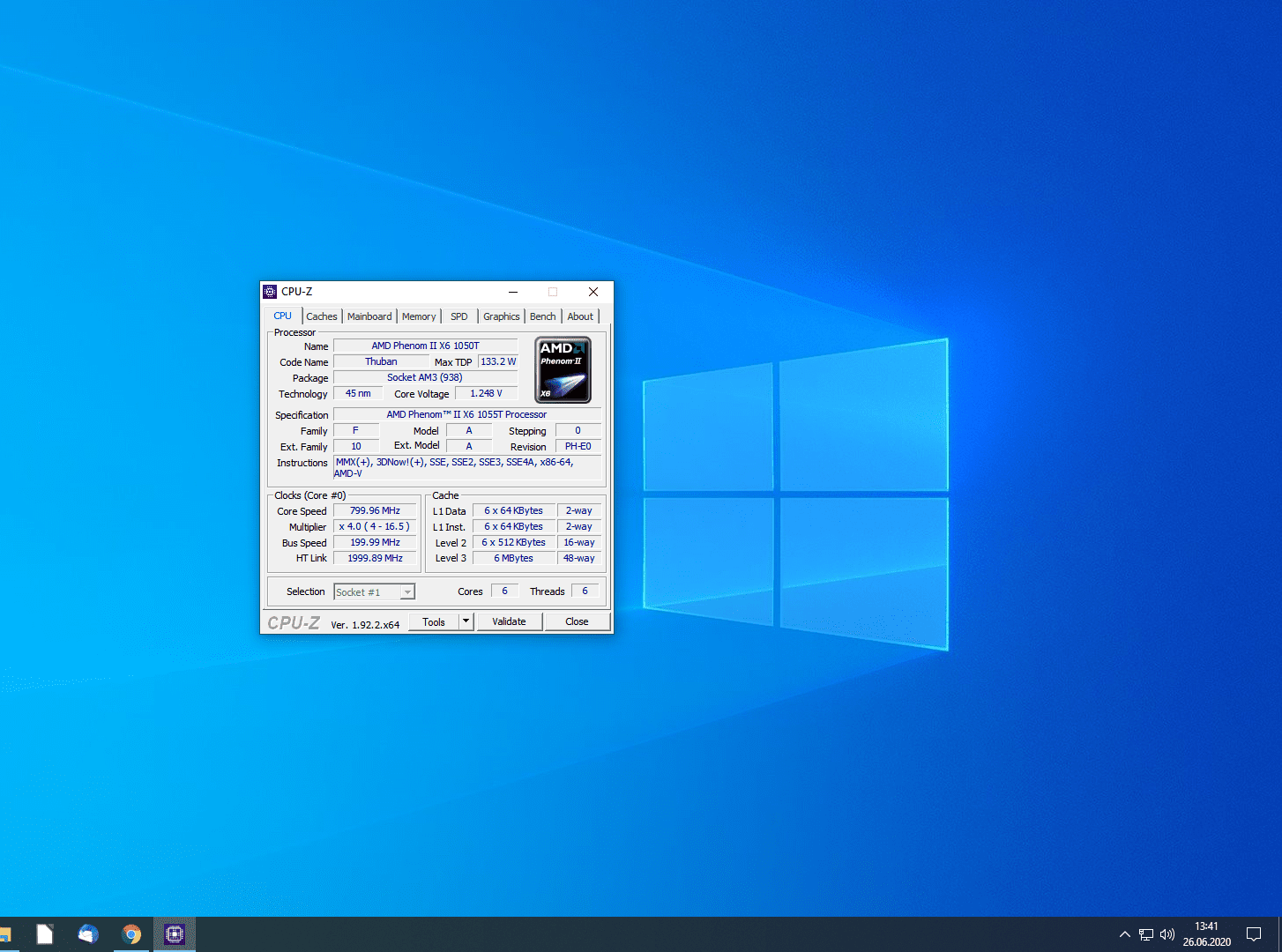Click the Close button in CPU-Z
The width and height of the screenshot is (1282, 952).
coord(577,621)
